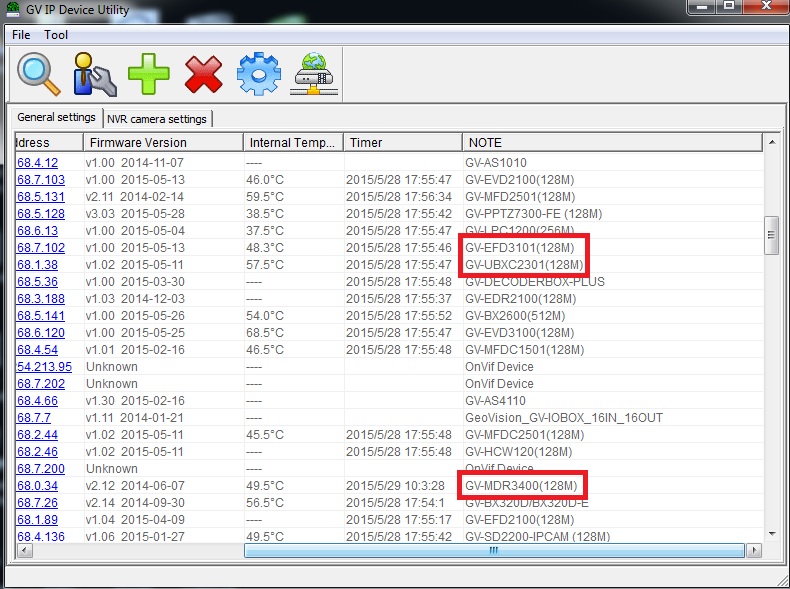The height and width of the screenshot is (589, 790).
Task: Select the GV-HCW120(128M) note cell
Action: tap(518, 452)
